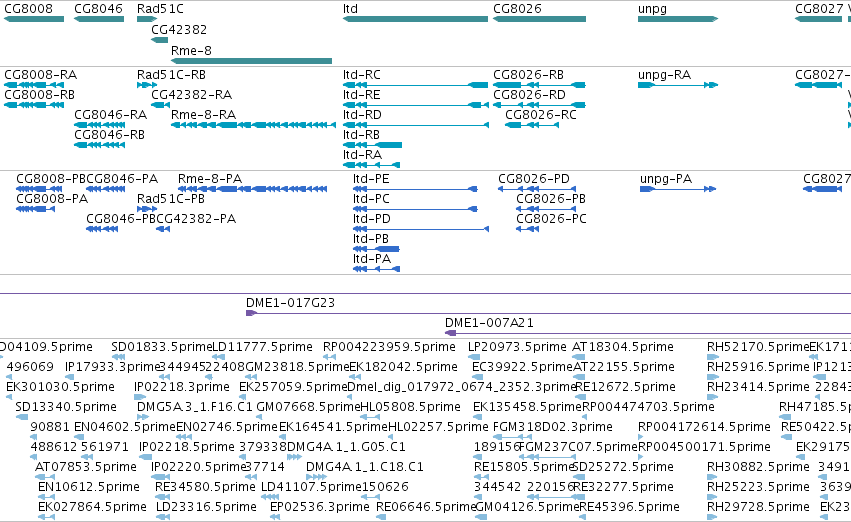This screenshot has height=522, width=851.
Task: Click protein CG8026-PD label
Action: (x=534, y=179)
